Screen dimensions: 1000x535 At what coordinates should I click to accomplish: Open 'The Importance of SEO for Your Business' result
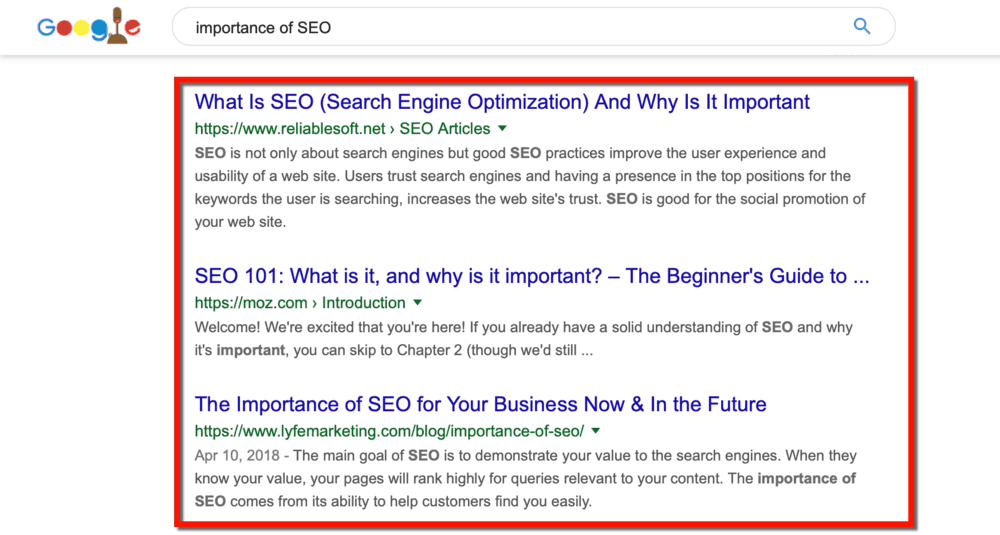480,404
